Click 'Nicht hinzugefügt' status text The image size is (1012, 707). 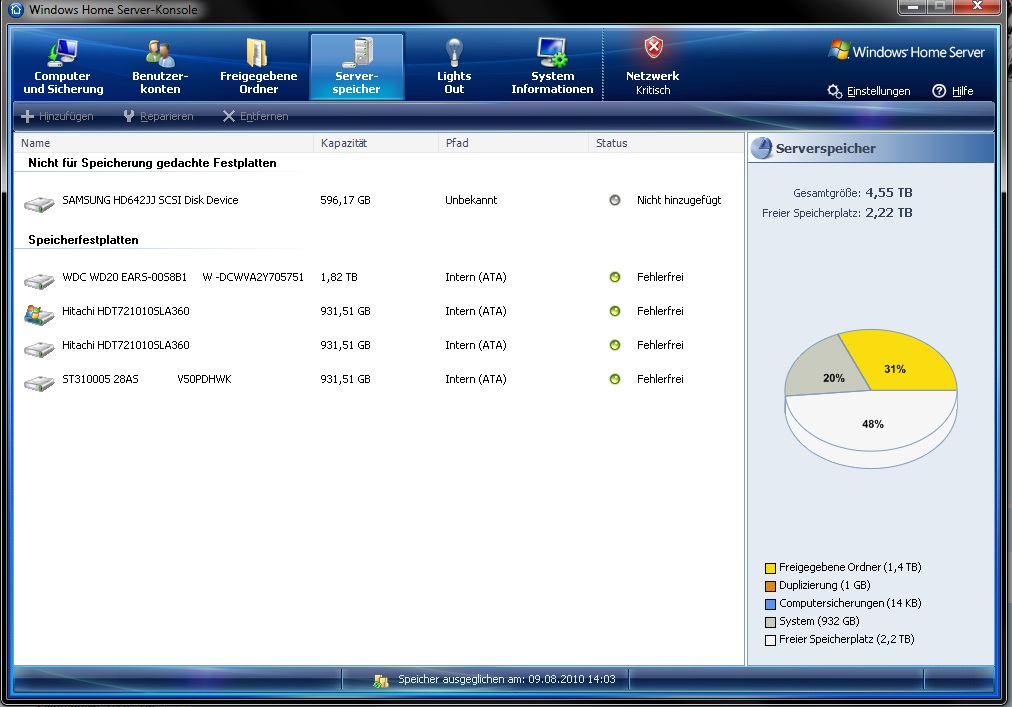679,200
